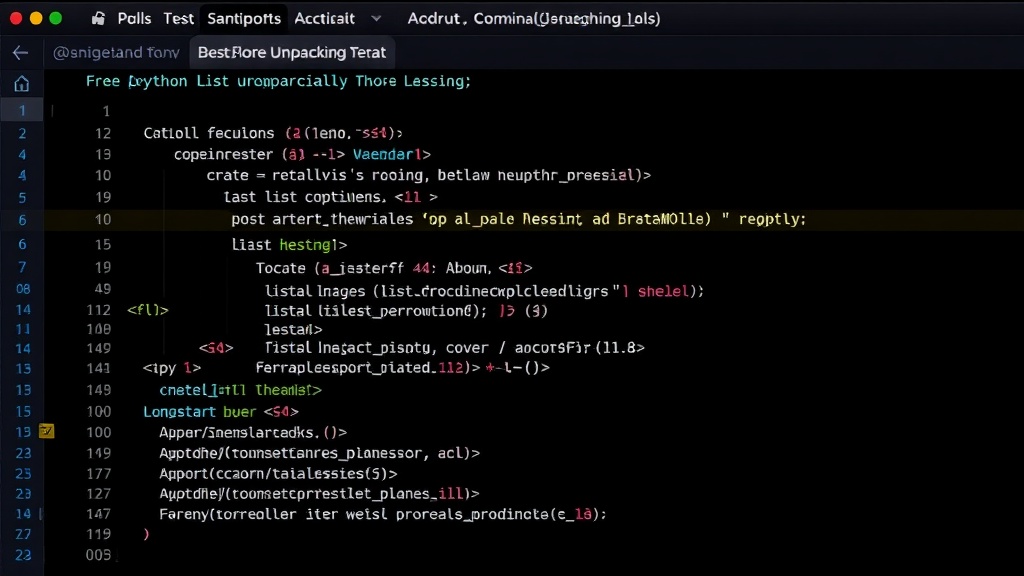
Task: Click inner line number 112
Action: click(99, 310)
